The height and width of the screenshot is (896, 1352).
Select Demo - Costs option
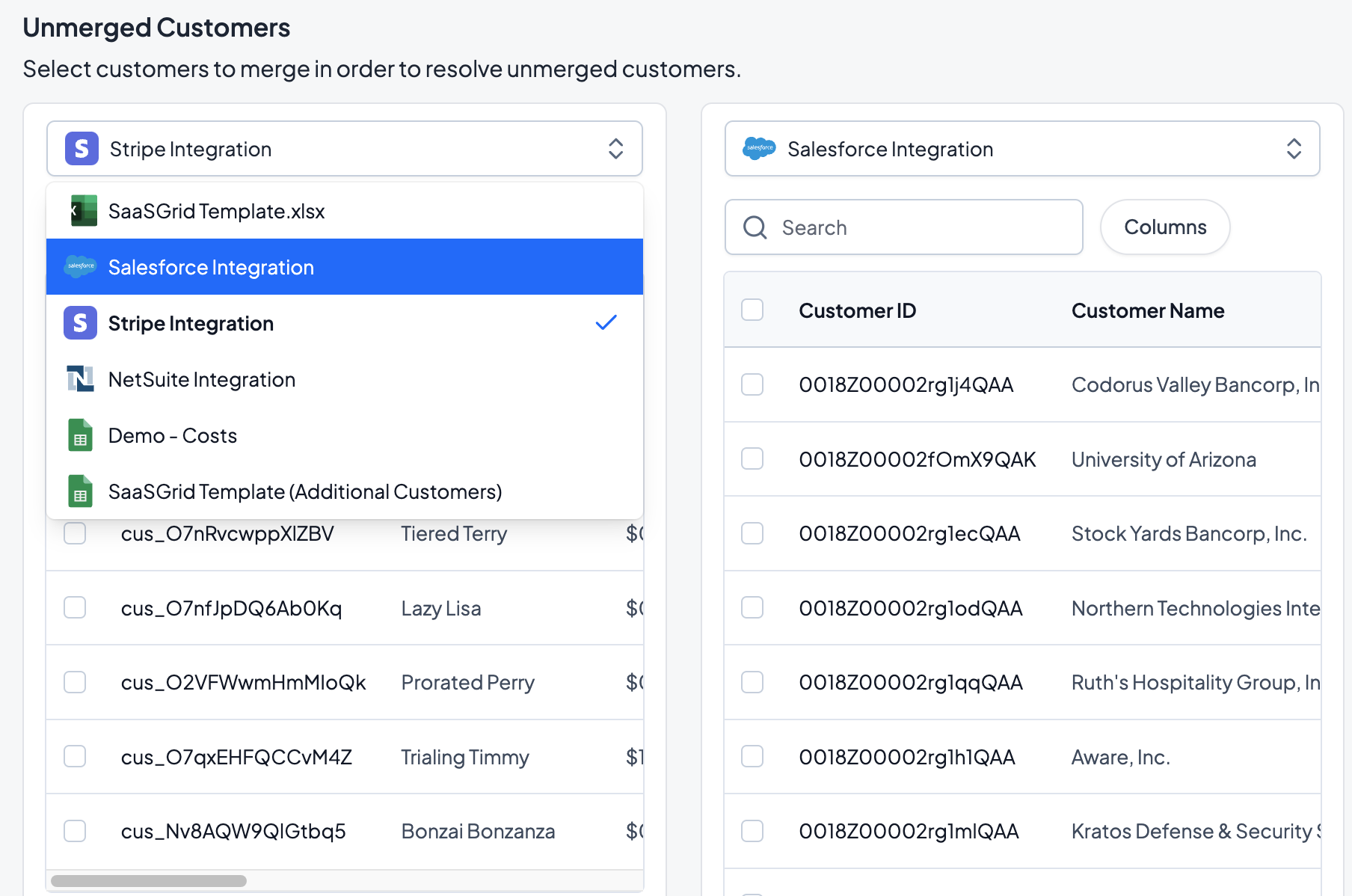[173, 435]
